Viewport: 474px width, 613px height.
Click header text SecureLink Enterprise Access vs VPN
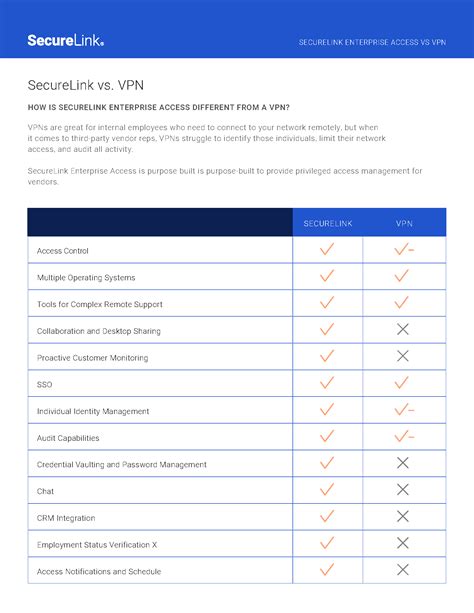coord(372,42)
